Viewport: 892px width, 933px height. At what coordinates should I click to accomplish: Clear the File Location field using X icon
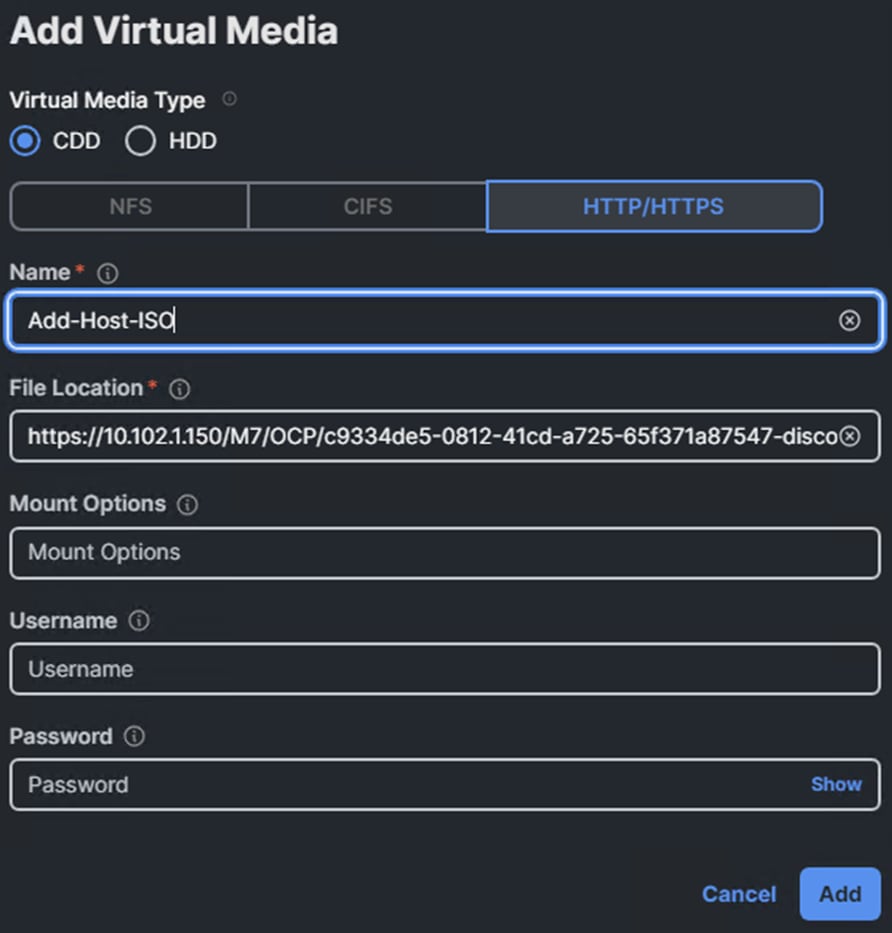pos(850,436)
